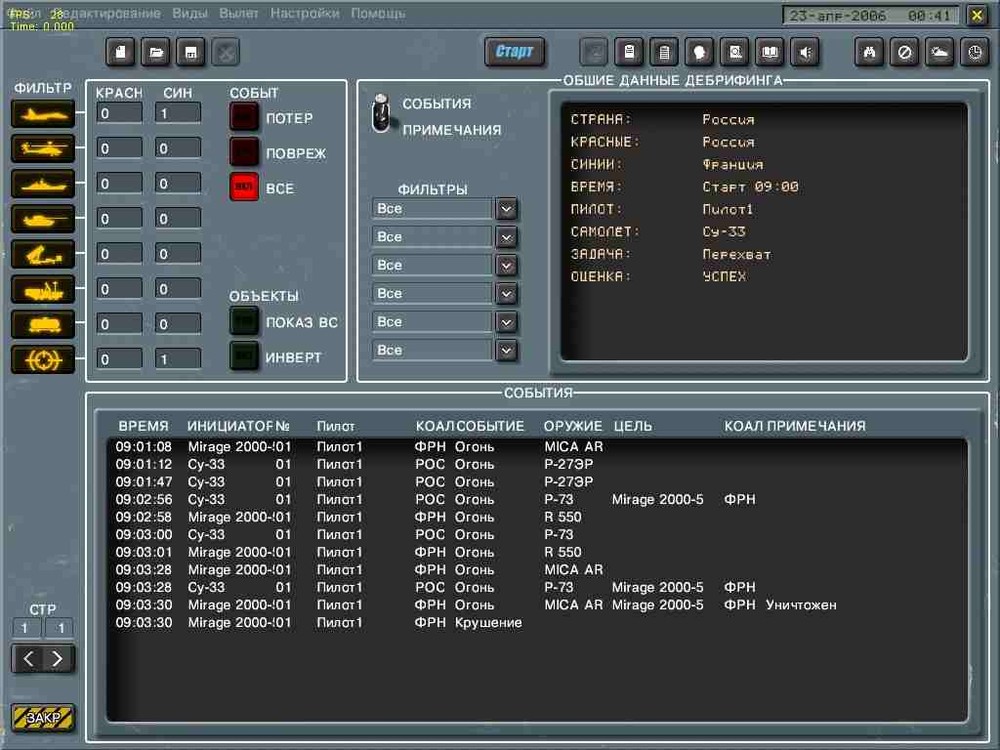1000x750 pixels.
Task: Toggle the ВСЕ events red button
Action: [x=244, y=188]
